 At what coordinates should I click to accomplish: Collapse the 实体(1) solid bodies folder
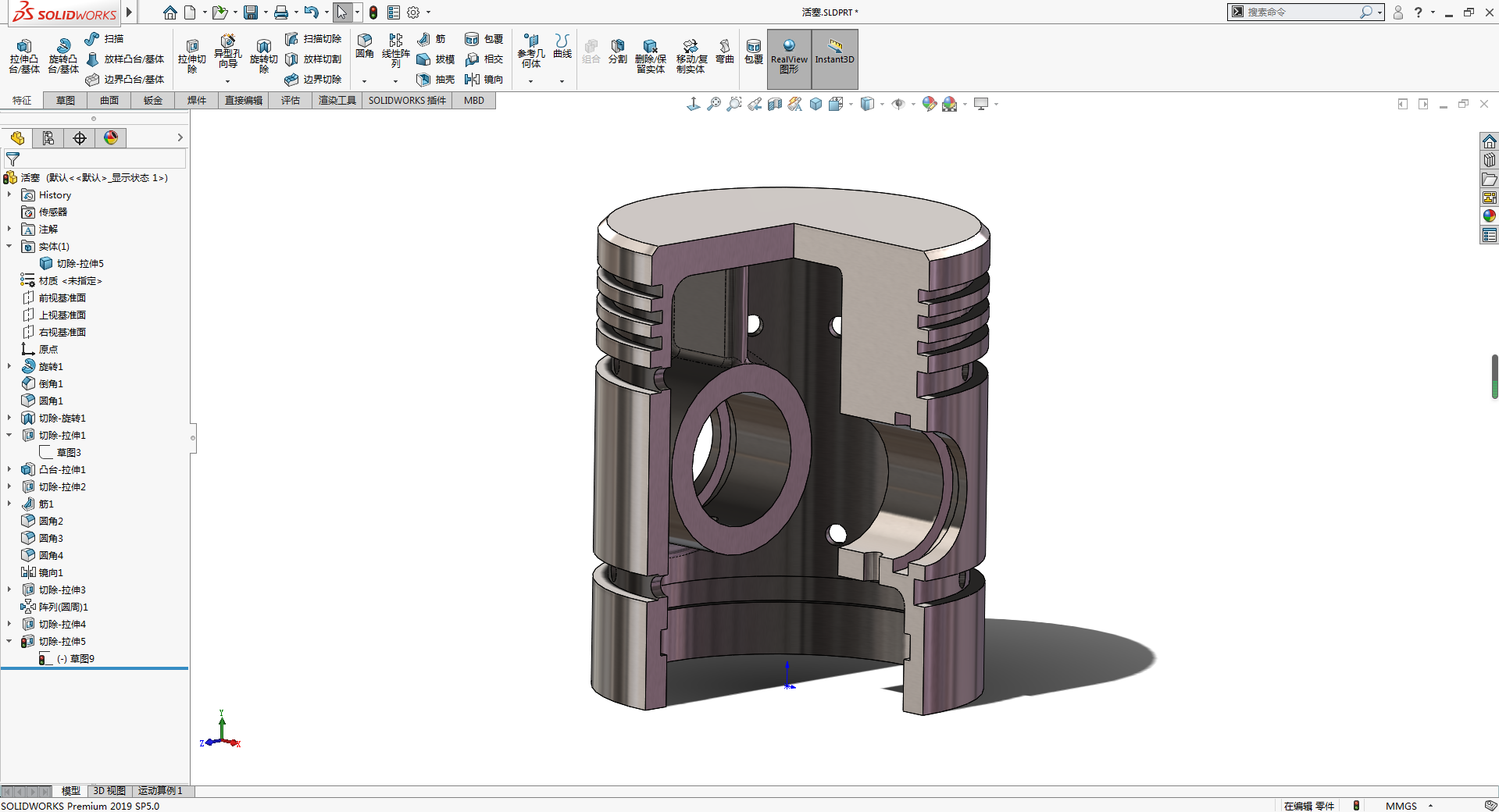(9, 246)
